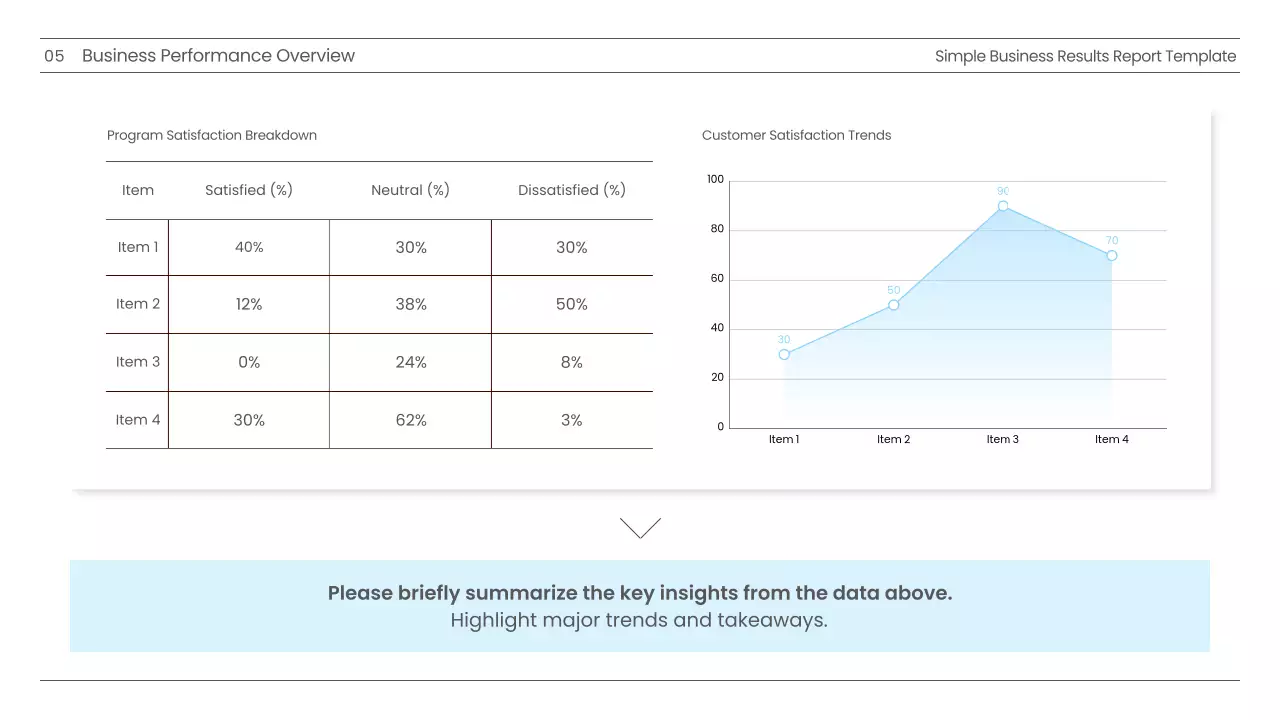
Task: Select the Satisfied (%) column header
Action: click(249, 190)
